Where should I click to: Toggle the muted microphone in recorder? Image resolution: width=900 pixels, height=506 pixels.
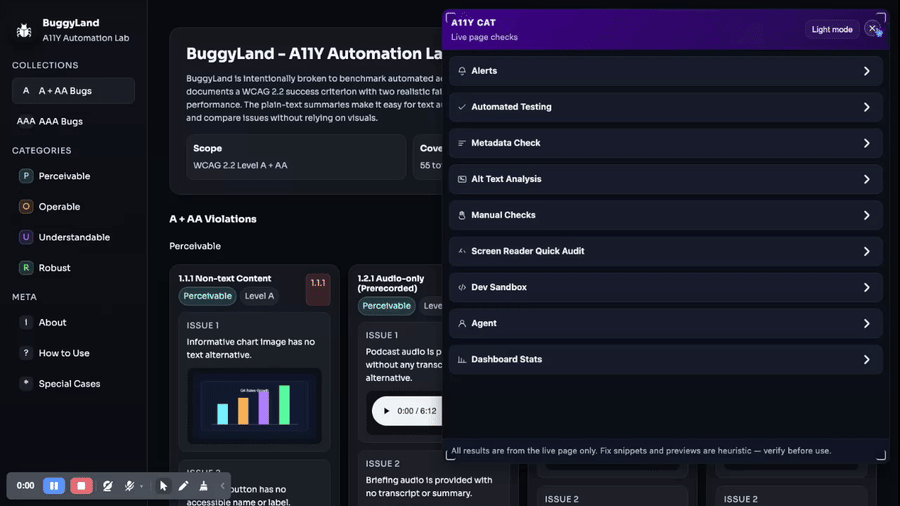coord(130,486)
